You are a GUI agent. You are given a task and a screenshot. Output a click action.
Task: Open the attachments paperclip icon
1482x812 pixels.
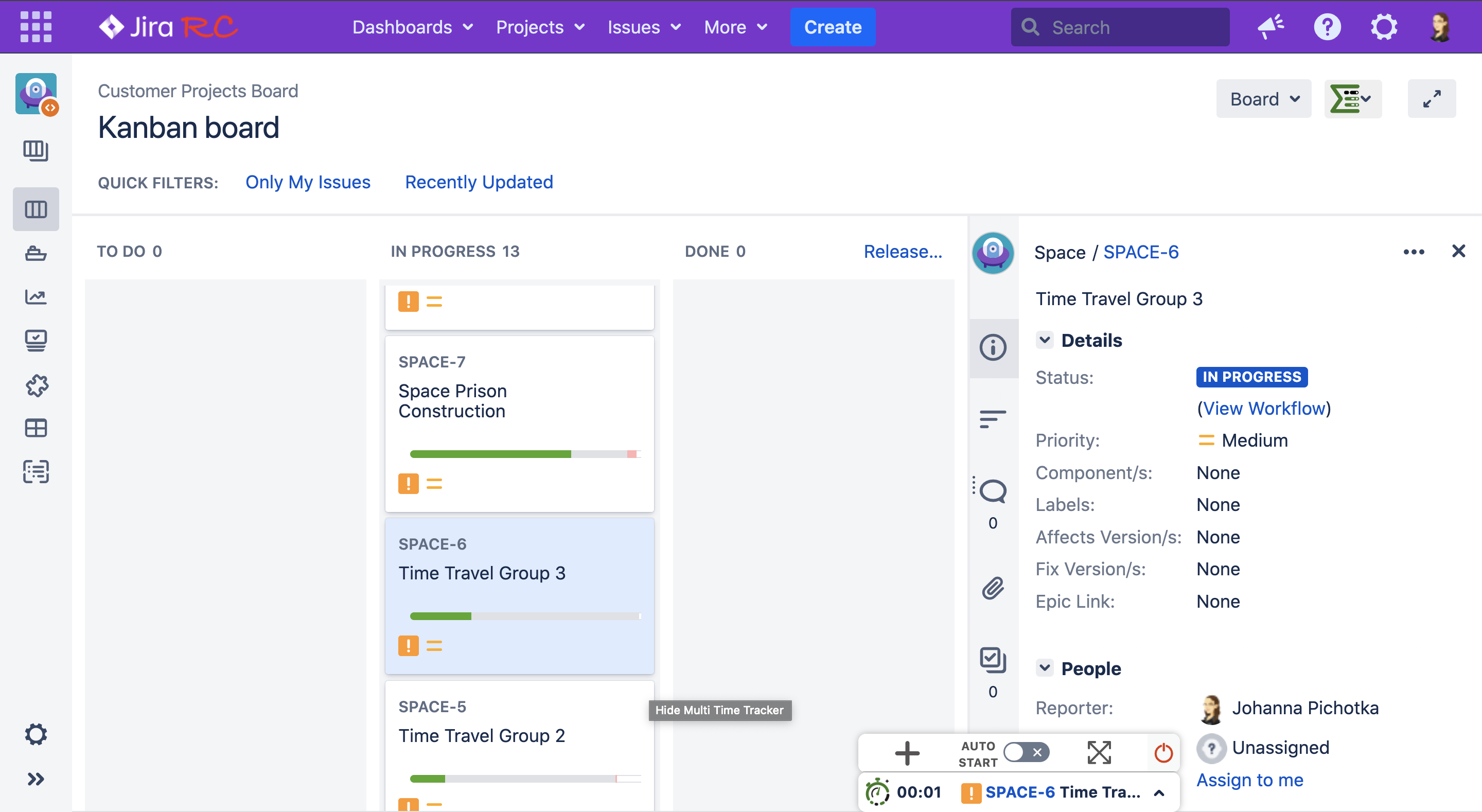point(993,588)
